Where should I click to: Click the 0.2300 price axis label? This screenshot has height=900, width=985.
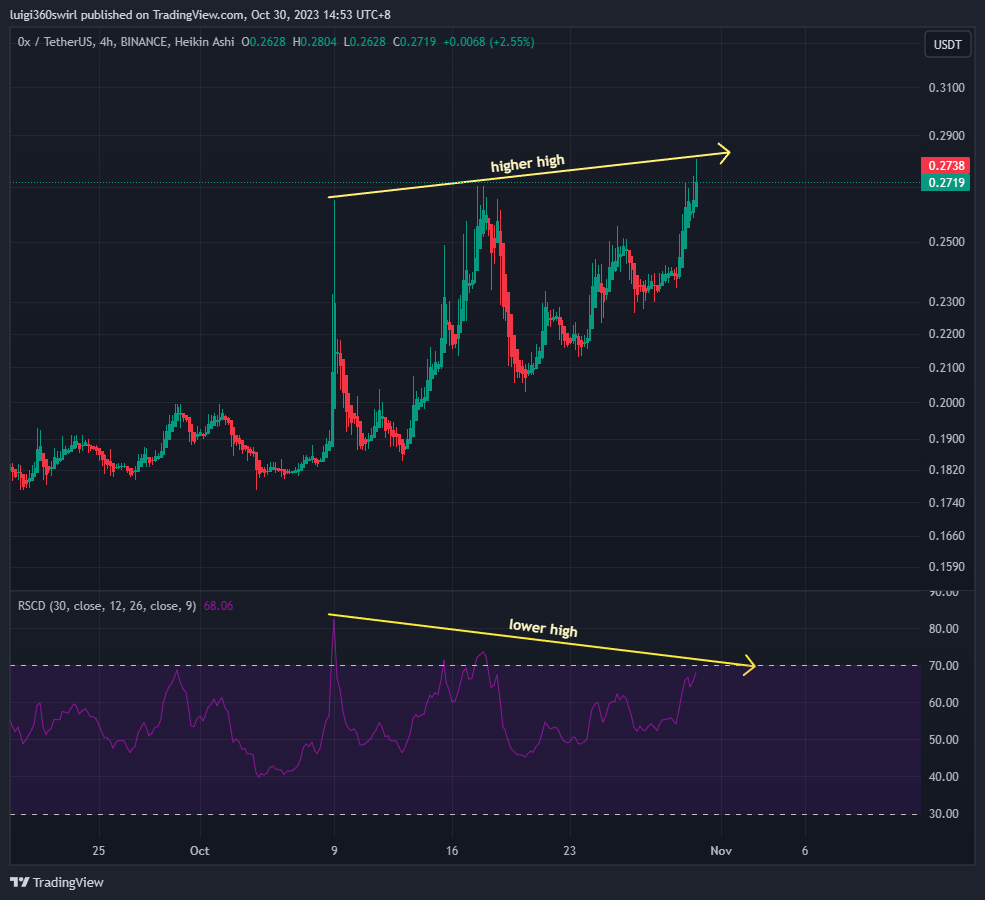click(x=947, y=302)
